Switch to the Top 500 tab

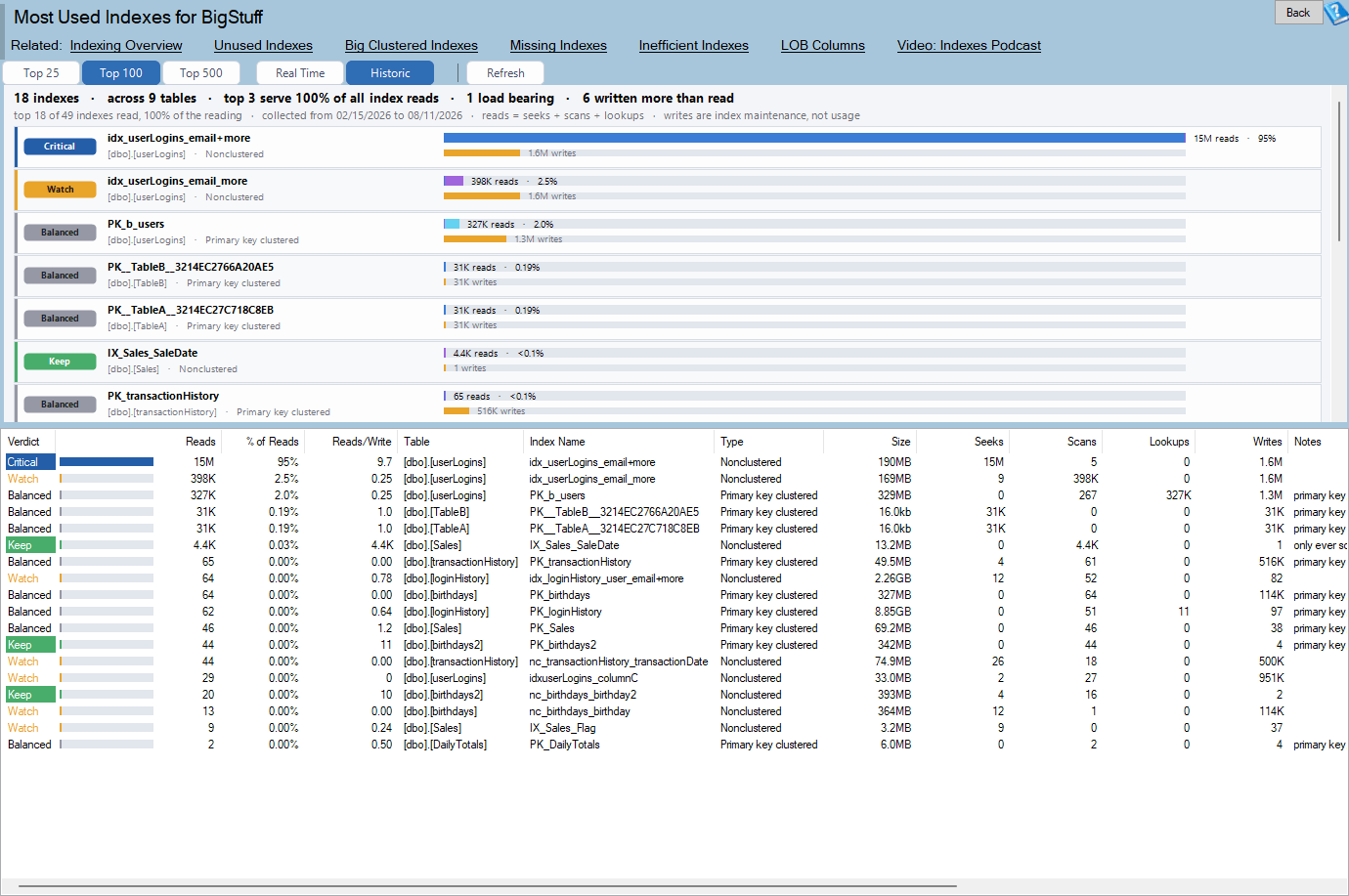(201, 73)
